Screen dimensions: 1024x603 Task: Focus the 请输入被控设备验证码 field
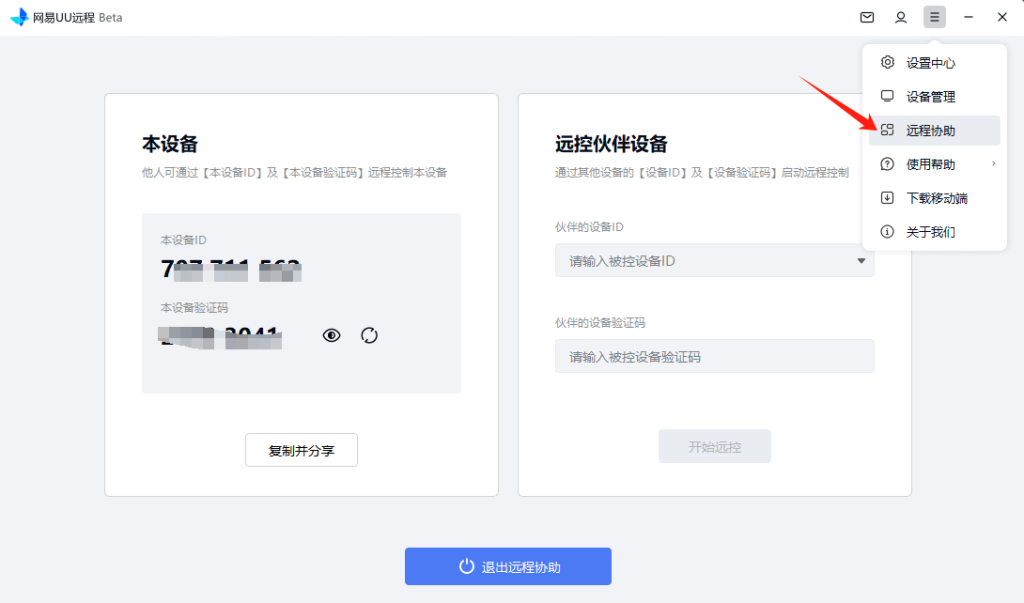point(714,357)
